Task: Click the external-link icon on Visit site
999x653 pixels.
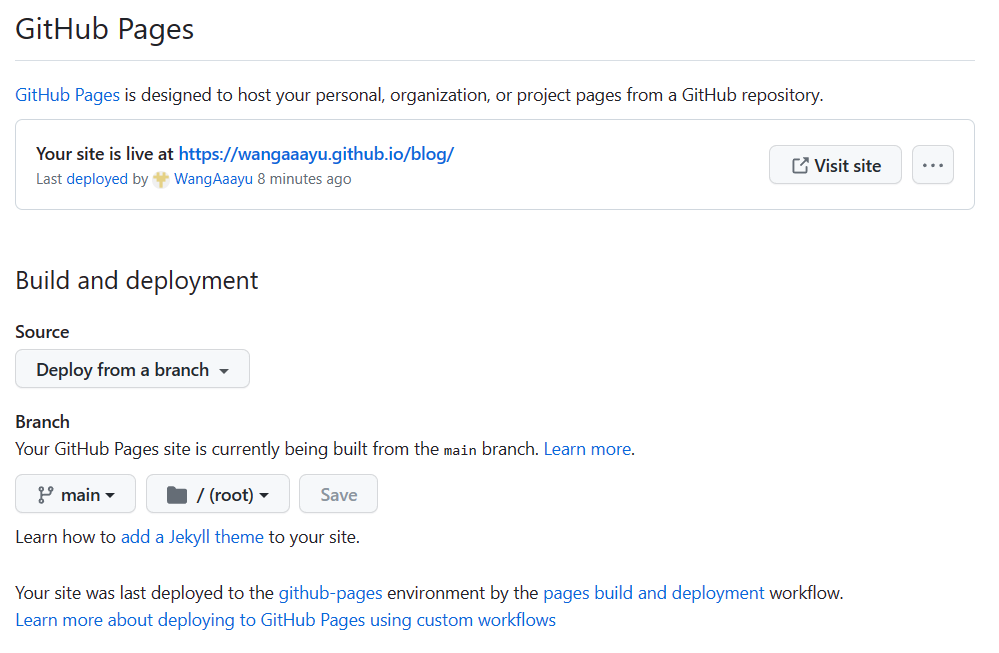Action: (x=800, y=166)
